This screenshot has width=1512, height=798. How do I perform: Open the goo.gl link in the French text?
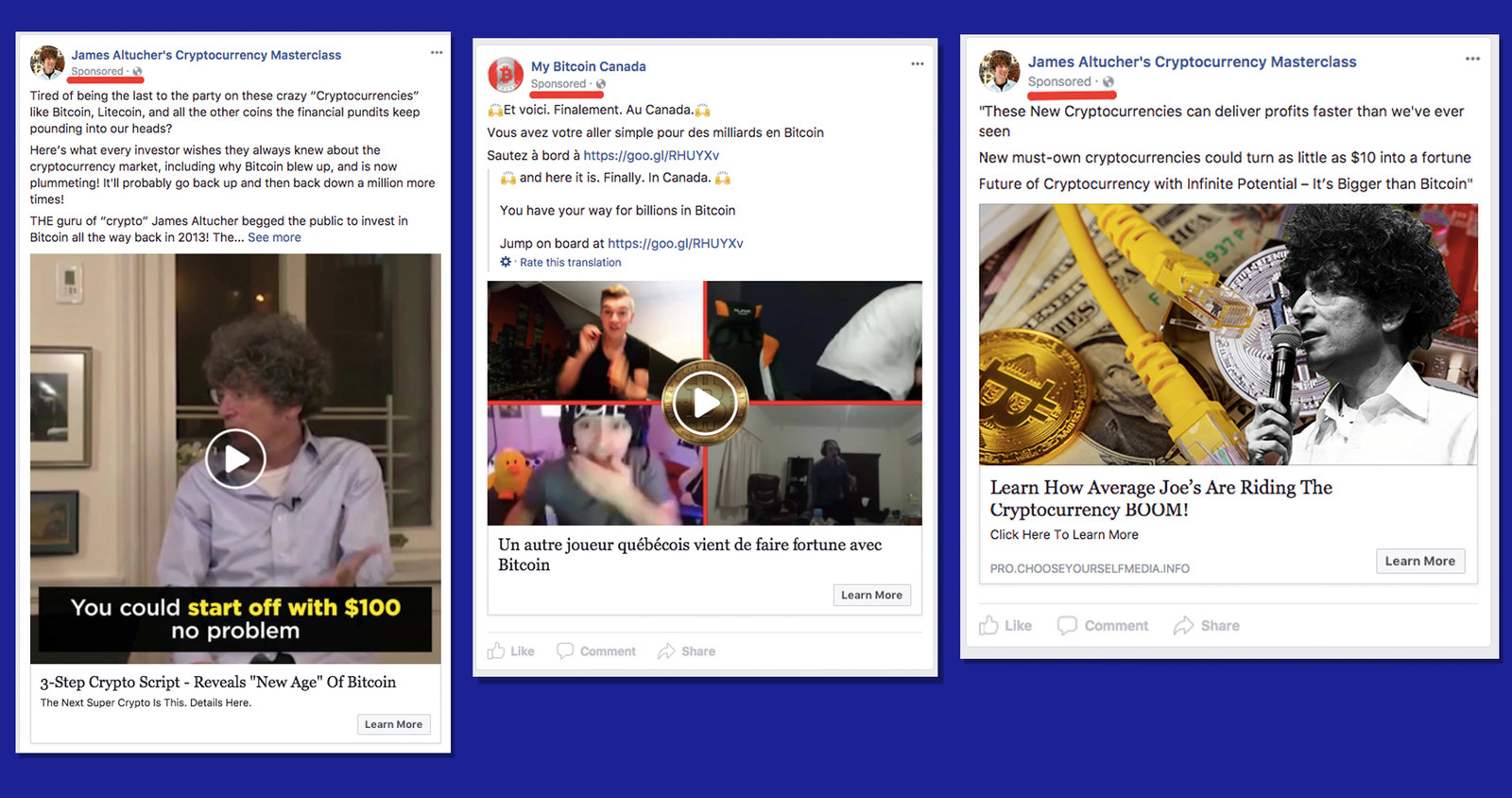(x=651, y=155)
